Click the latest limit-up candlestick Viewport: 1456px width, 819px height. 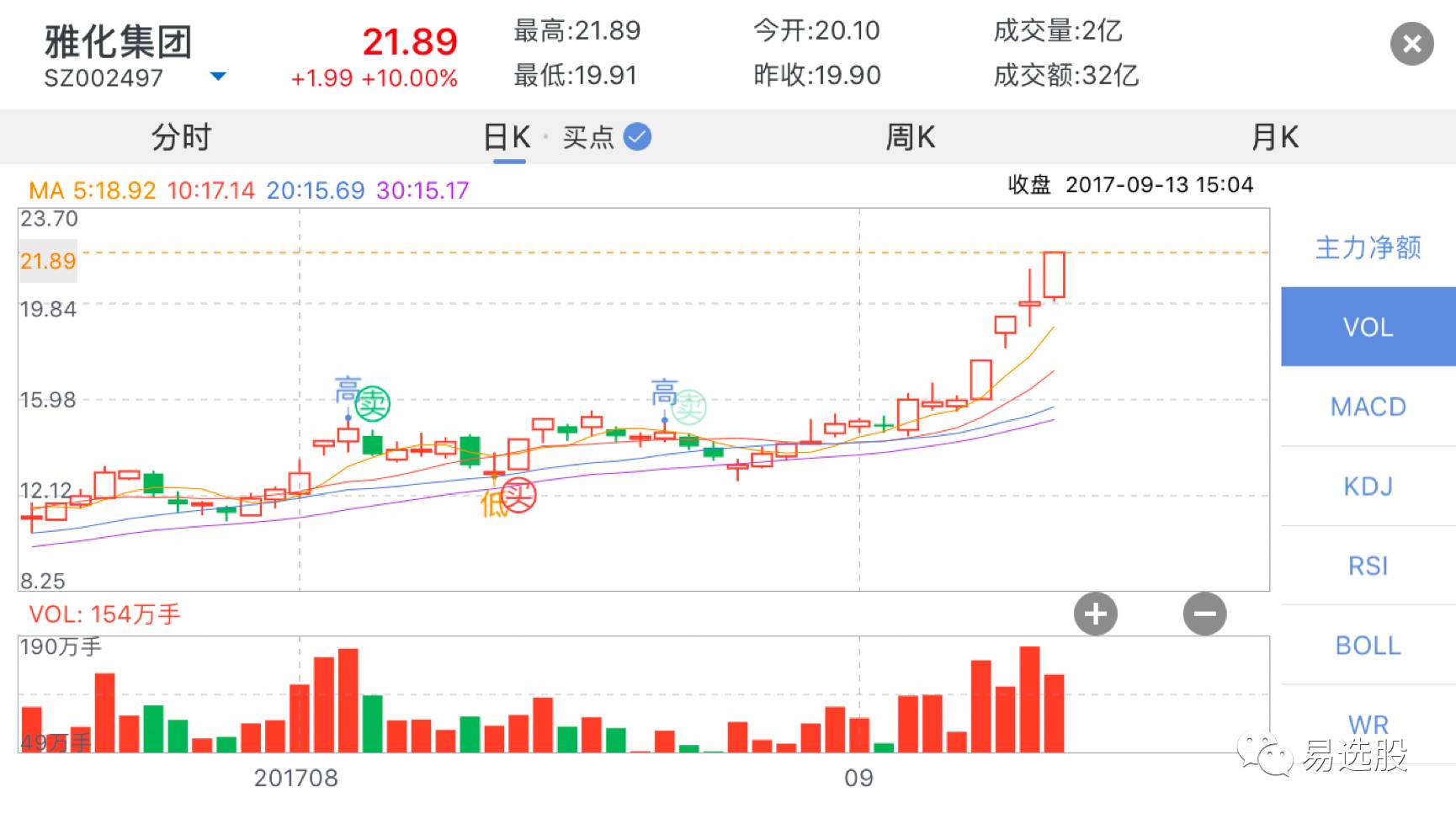[x=1055, y=275]
